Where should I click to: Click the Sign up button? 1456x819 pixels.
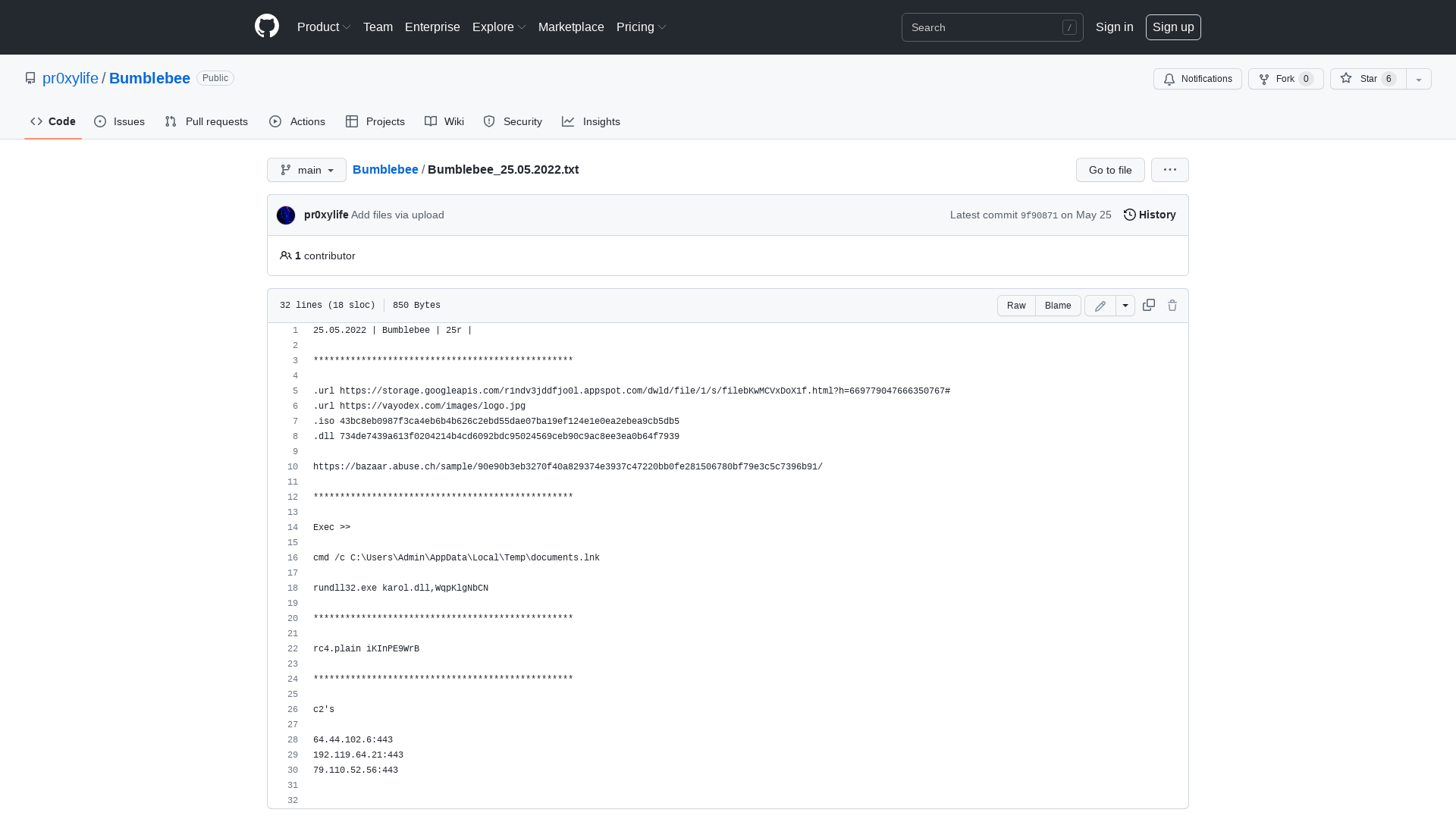pyautogui.click(x=1173, y=27)
